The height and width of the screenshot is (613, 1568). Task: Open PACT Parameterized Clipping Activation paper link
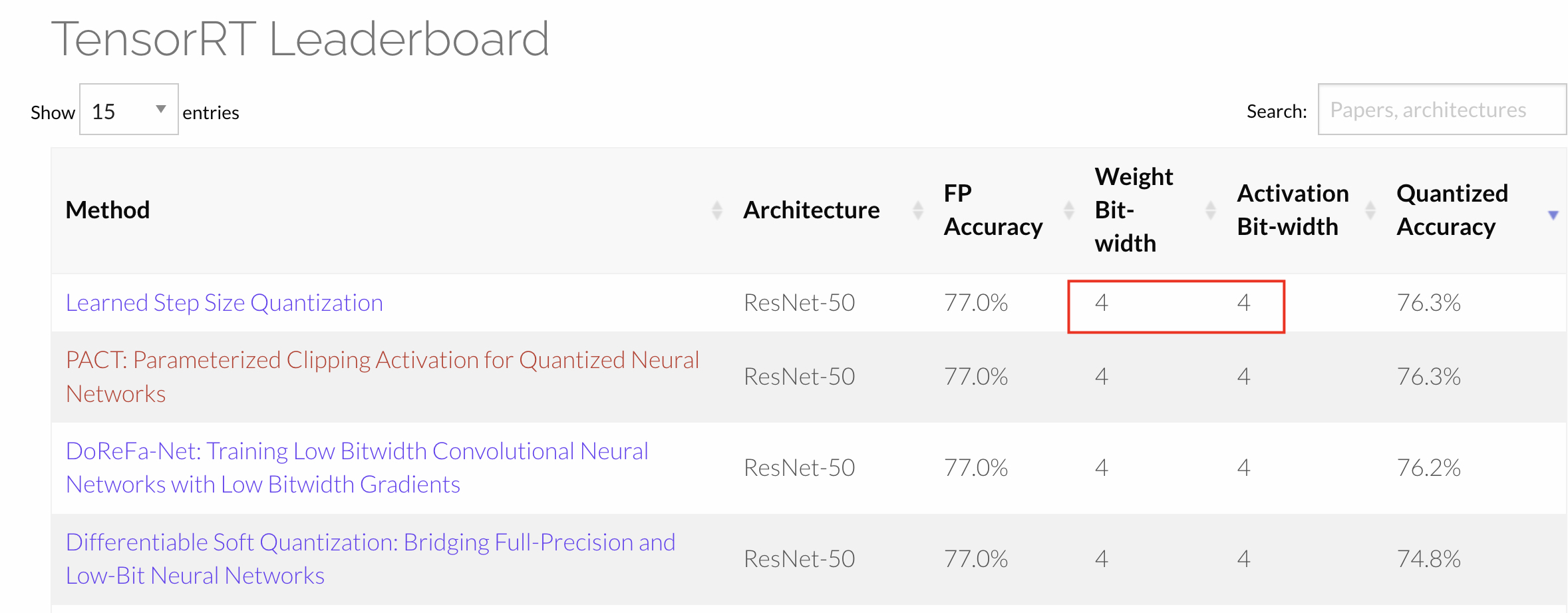[383, 377]
